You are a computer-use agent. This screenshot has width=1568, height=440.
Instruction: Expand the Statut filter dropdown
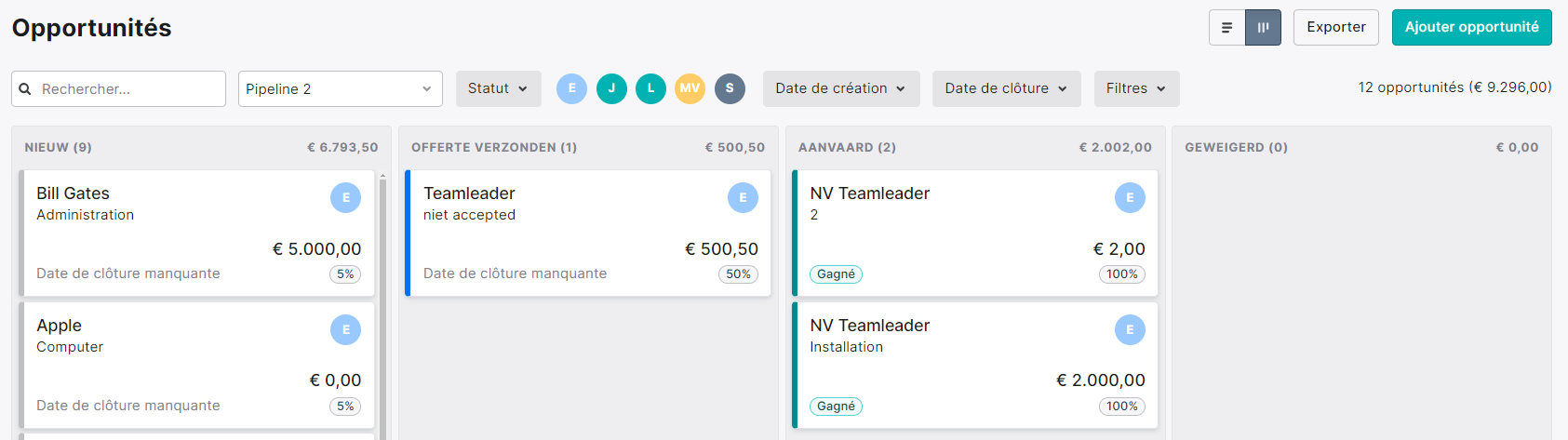(498, 88)
